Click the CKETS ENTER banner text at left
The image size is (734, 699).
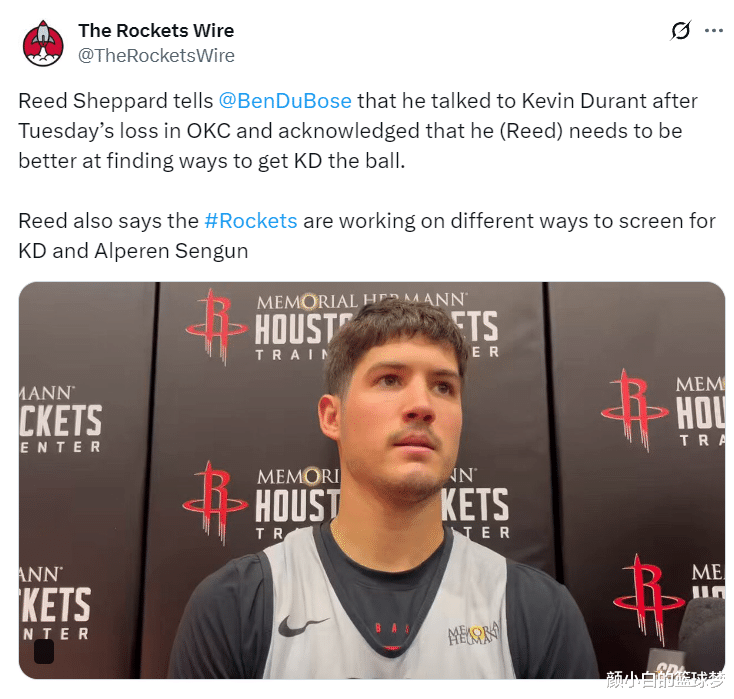pos(60,428)
